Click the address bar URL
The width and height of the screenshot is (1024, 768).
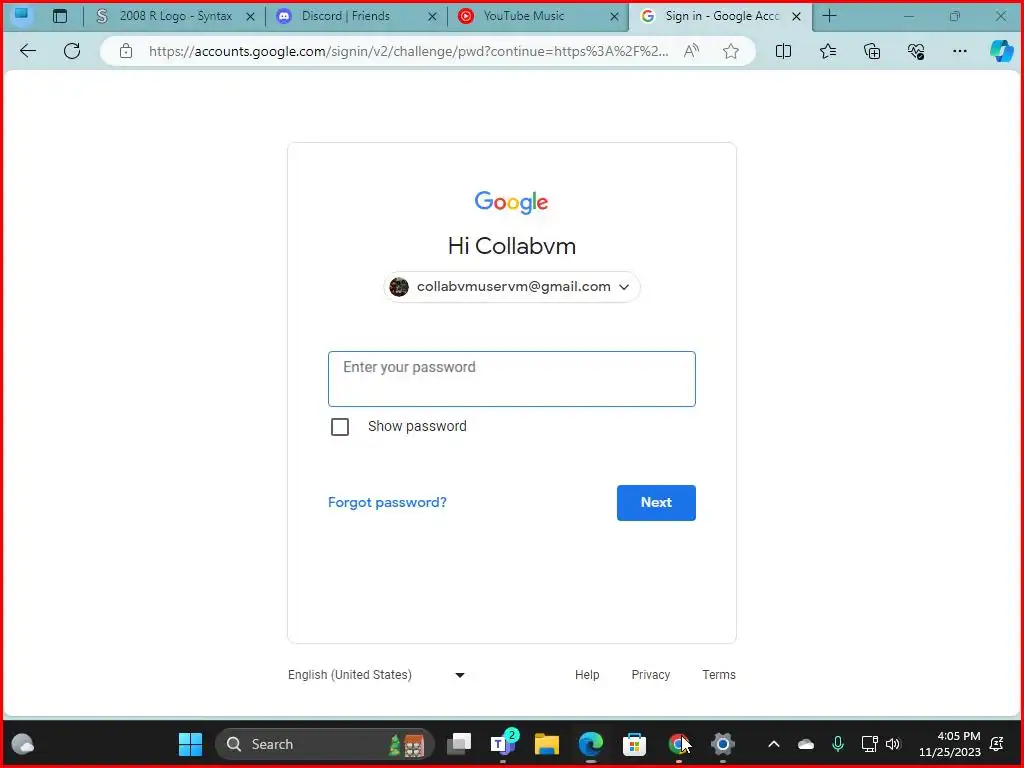pos(408,51)
